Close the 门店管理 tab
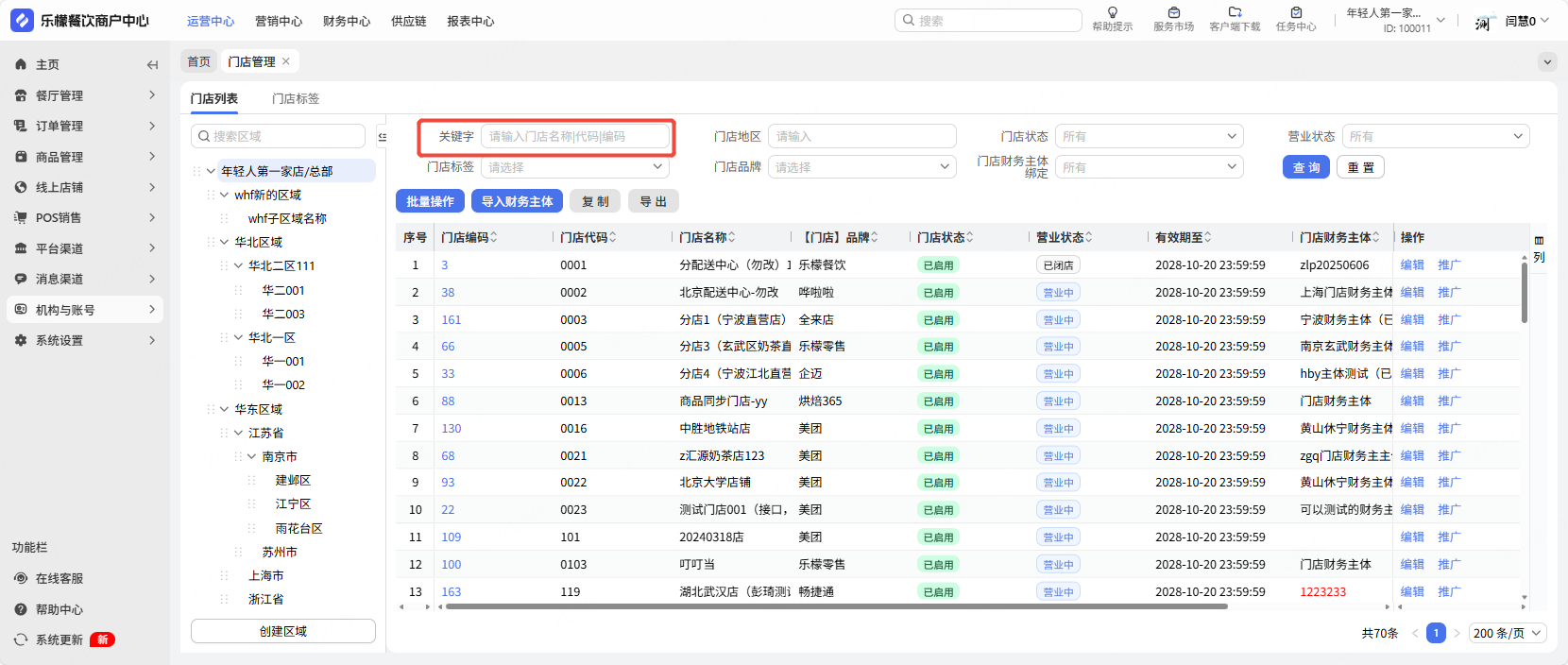Screen dimensions: 1568x665 [x=285, y=61]
